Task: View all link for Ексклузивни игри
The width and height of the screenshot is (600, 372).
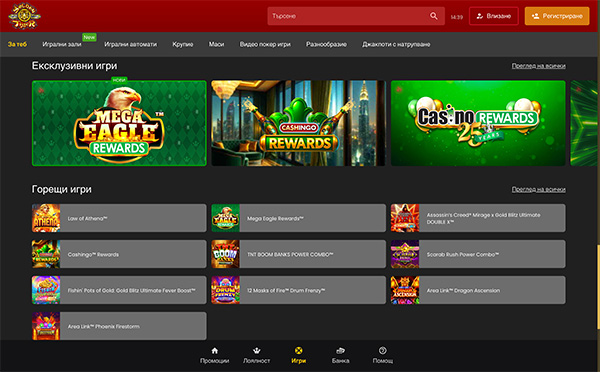Action: pyautogui.click(x=539, y=66)
